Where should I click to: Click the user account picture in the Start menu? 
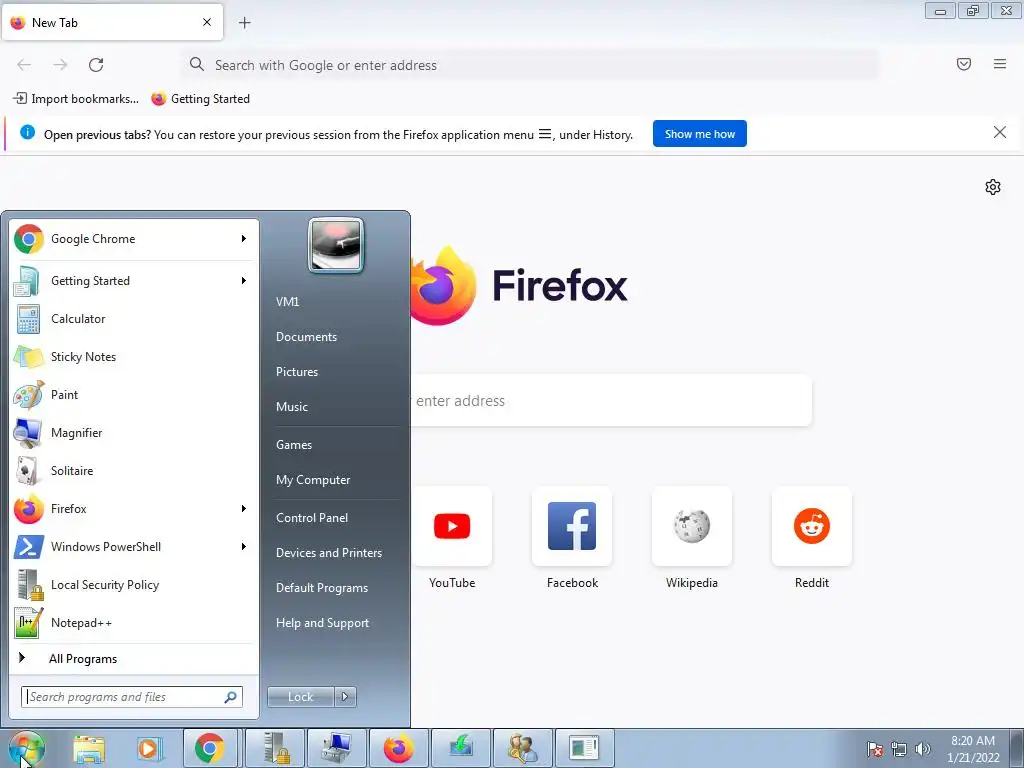point(336,245)
